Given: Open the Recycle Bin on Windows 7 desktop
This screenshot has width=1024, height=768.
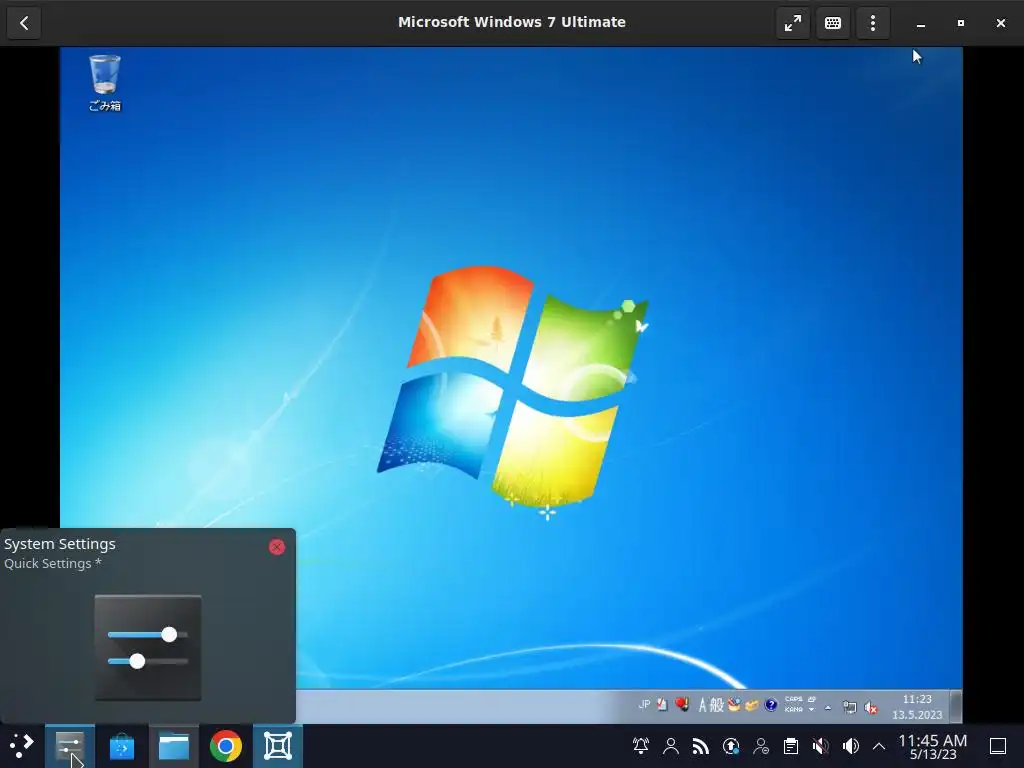Looking at the screenshot, I should click(x=104, y=83).
